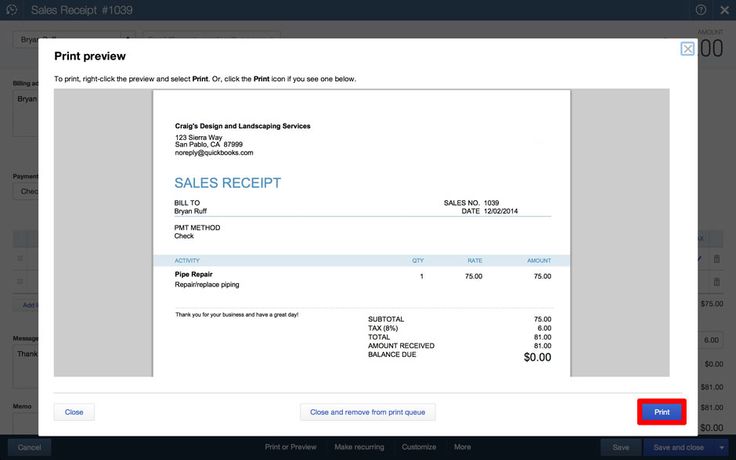The image size is (736, 460).
Task: Delete the first line item with trash icon
Action: click(x=717, y=259)
